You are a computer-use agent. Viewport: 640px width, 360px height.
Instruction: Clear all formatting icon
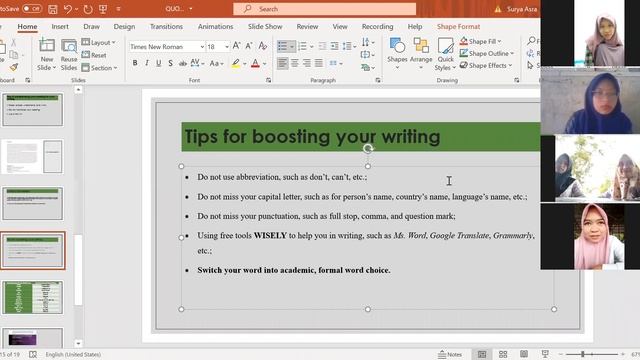click(262, 46)
